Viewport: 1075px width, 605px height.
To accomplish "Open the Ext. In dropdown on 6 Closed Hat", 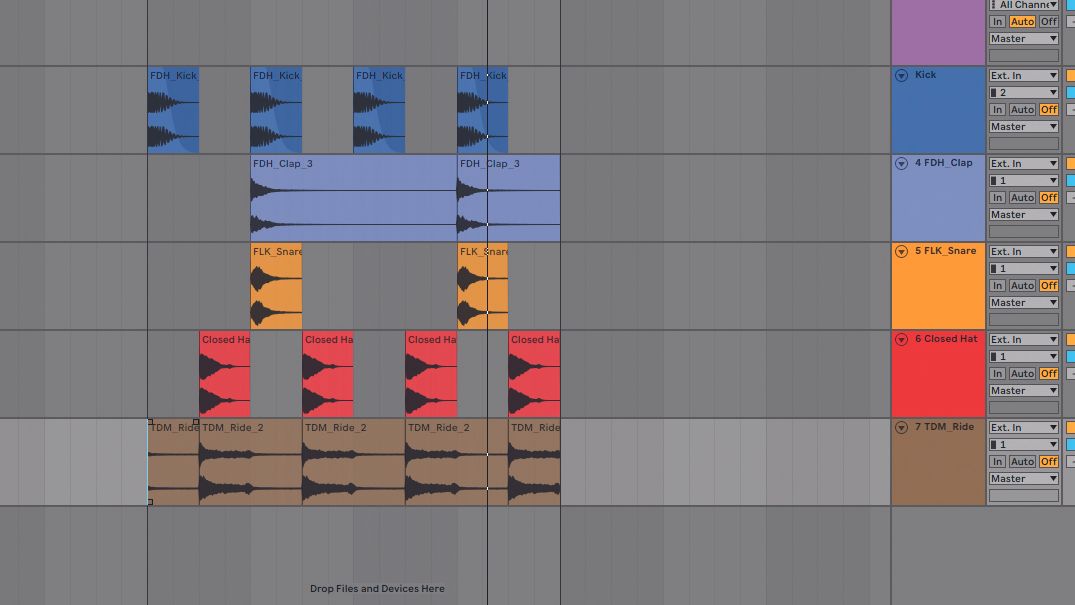I will coord(1022,339).
